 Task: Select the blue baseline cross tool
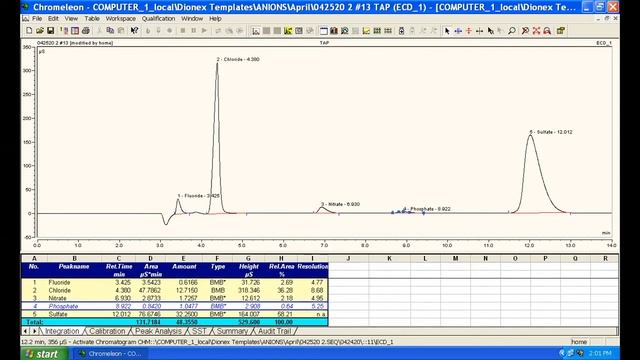tap(458, 31)
